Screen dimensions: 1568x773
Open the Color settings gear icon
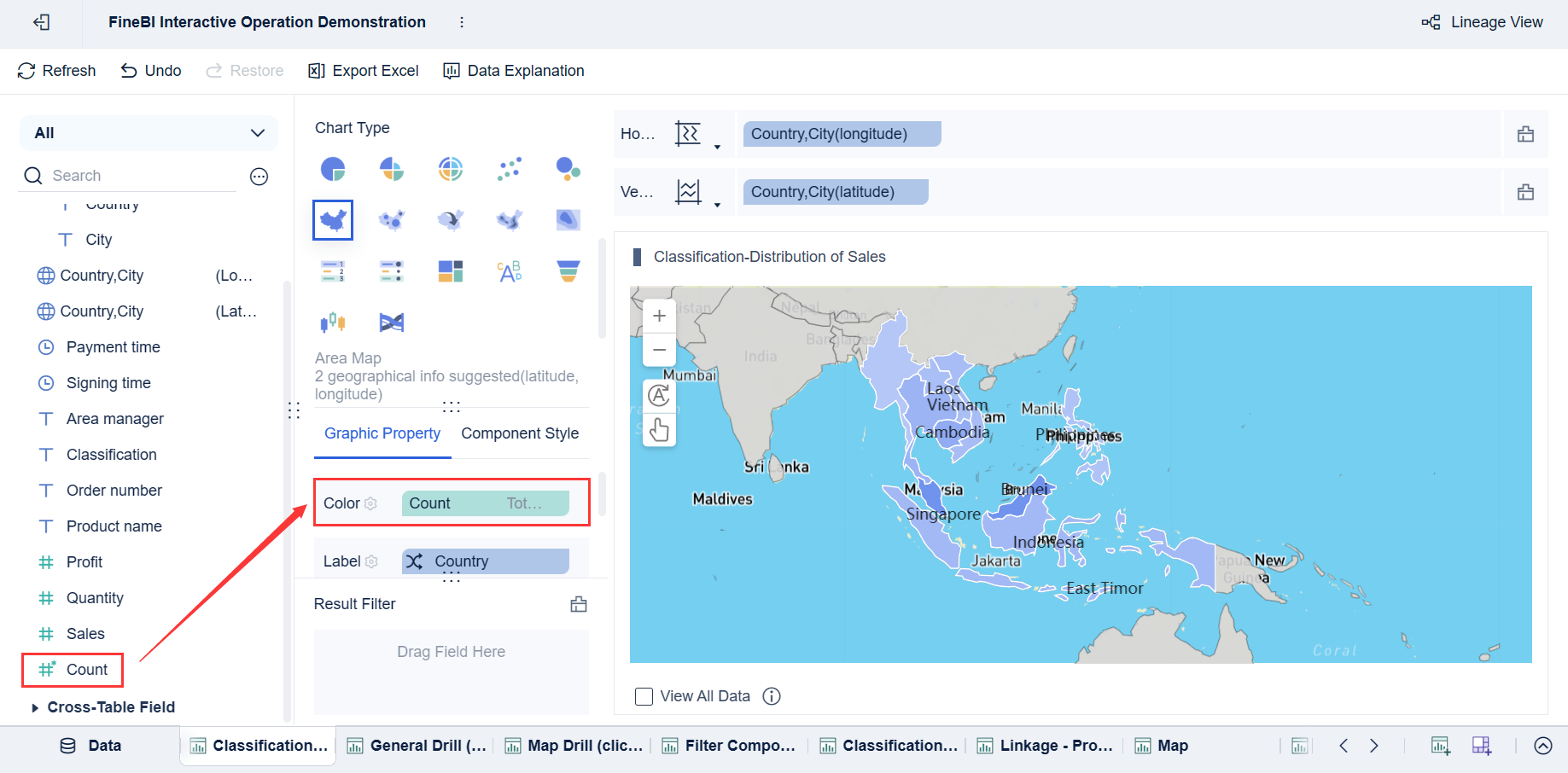point(370,503)
